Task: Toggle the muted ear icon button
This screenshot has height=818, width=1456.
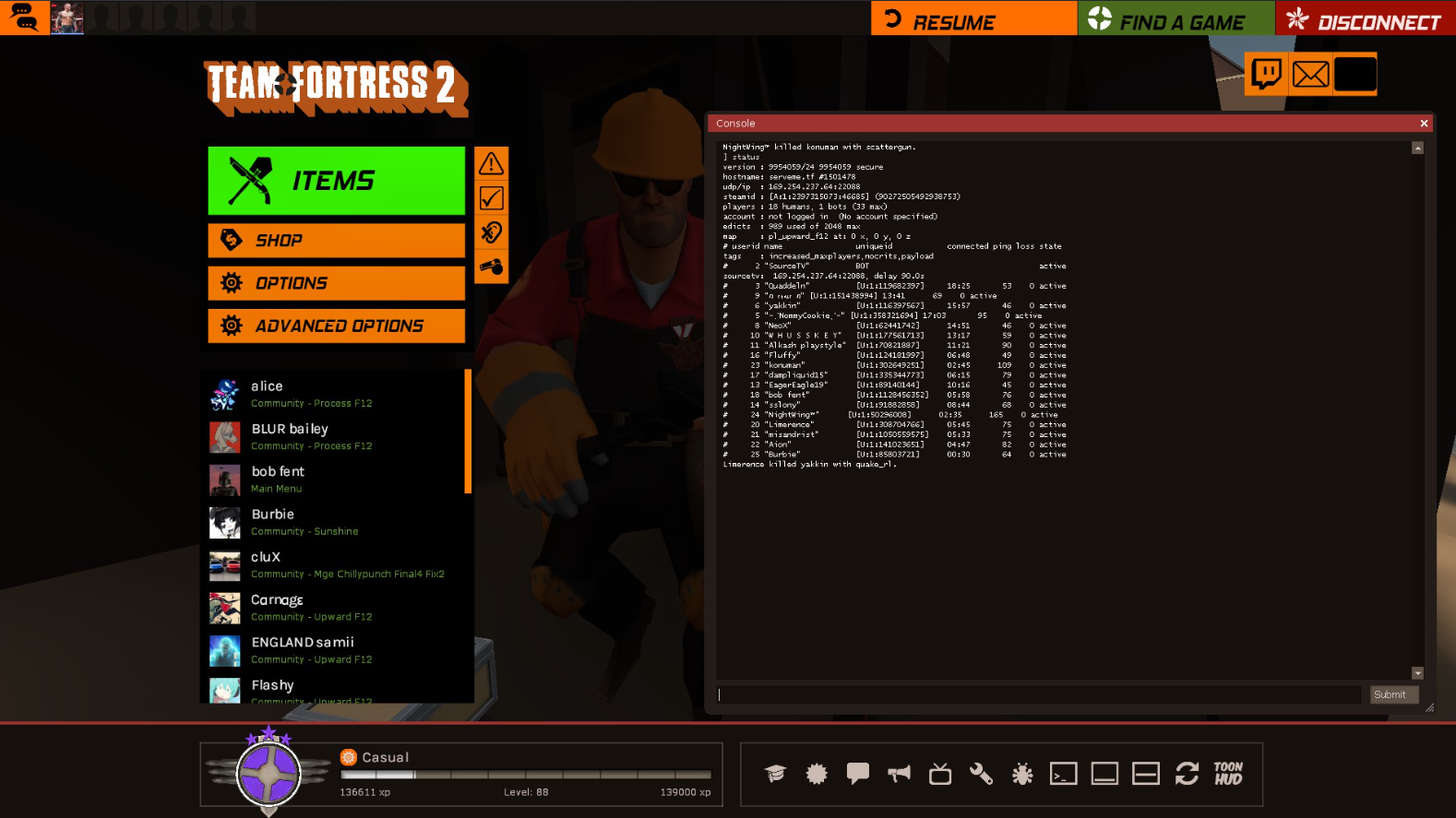Action: (491, 232)
